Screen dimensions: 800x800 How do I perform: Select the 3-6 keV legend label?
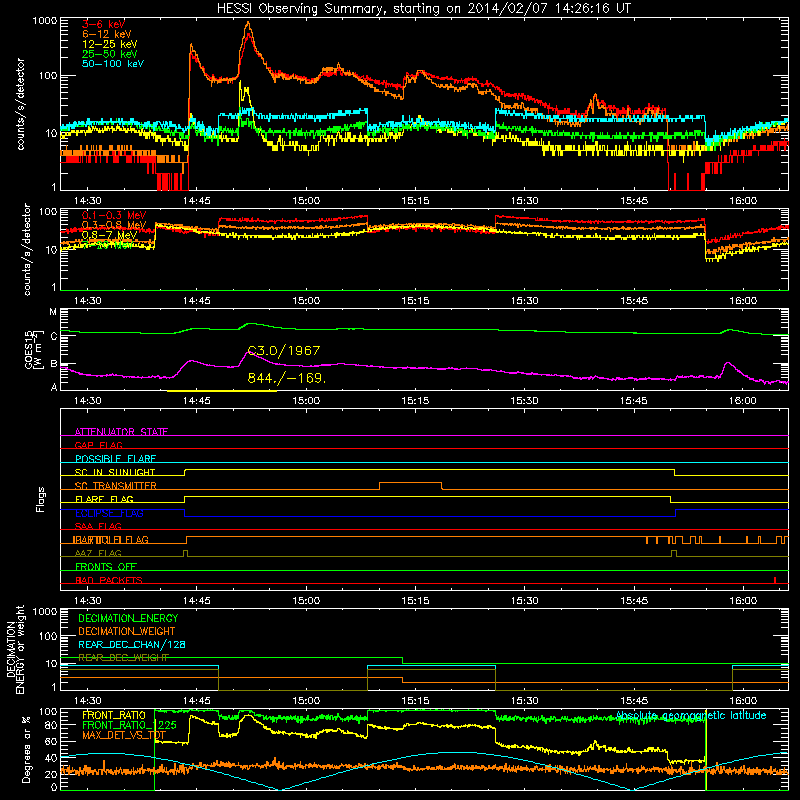103,24
